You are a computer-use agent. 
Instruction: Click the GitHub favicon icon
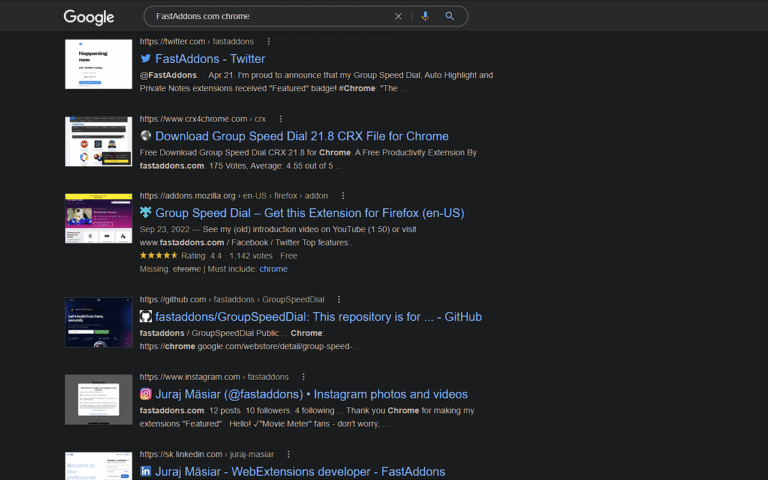point(145,316)
